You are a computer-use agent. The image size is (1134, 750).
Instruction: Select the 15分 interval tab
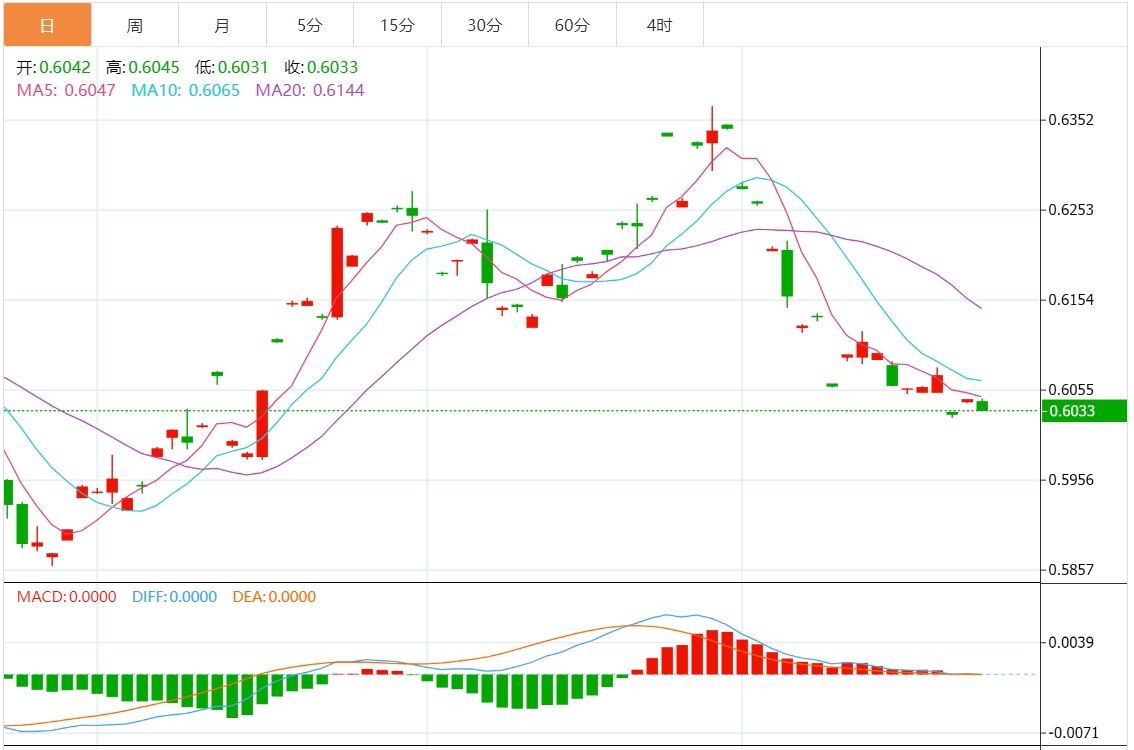pos(398,25)
